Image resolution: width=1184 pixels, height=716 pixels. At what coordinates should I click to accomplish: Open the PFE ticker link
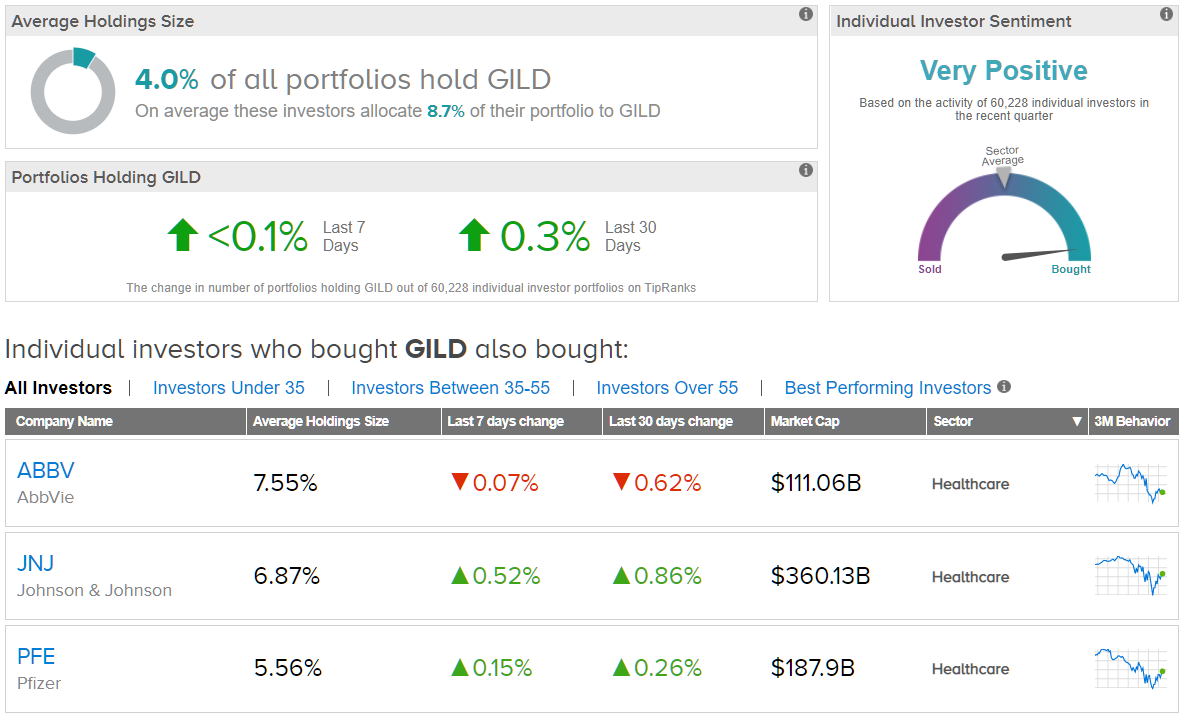click(36, 656)
